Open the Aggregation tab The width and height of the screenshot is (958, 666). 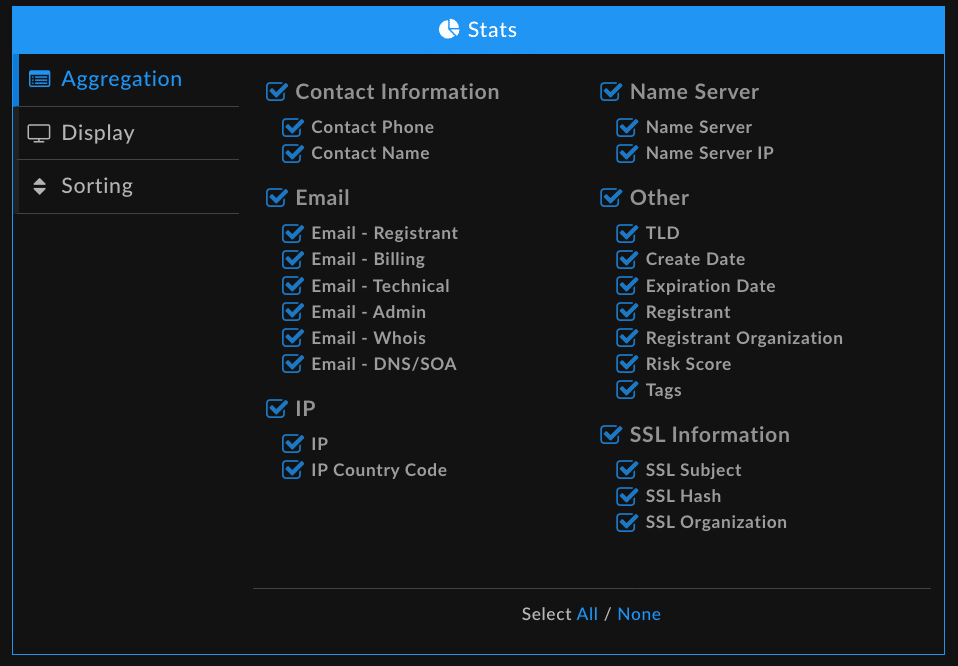[128, 79]
